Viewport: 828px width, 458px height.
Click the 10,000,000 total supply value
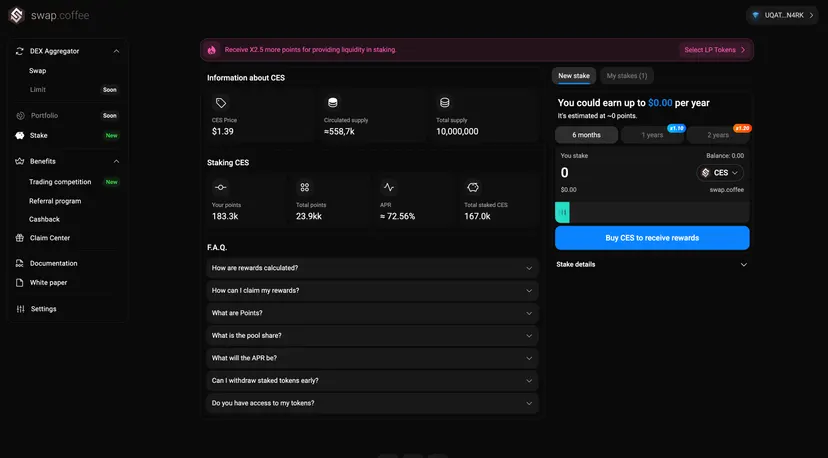457,132
